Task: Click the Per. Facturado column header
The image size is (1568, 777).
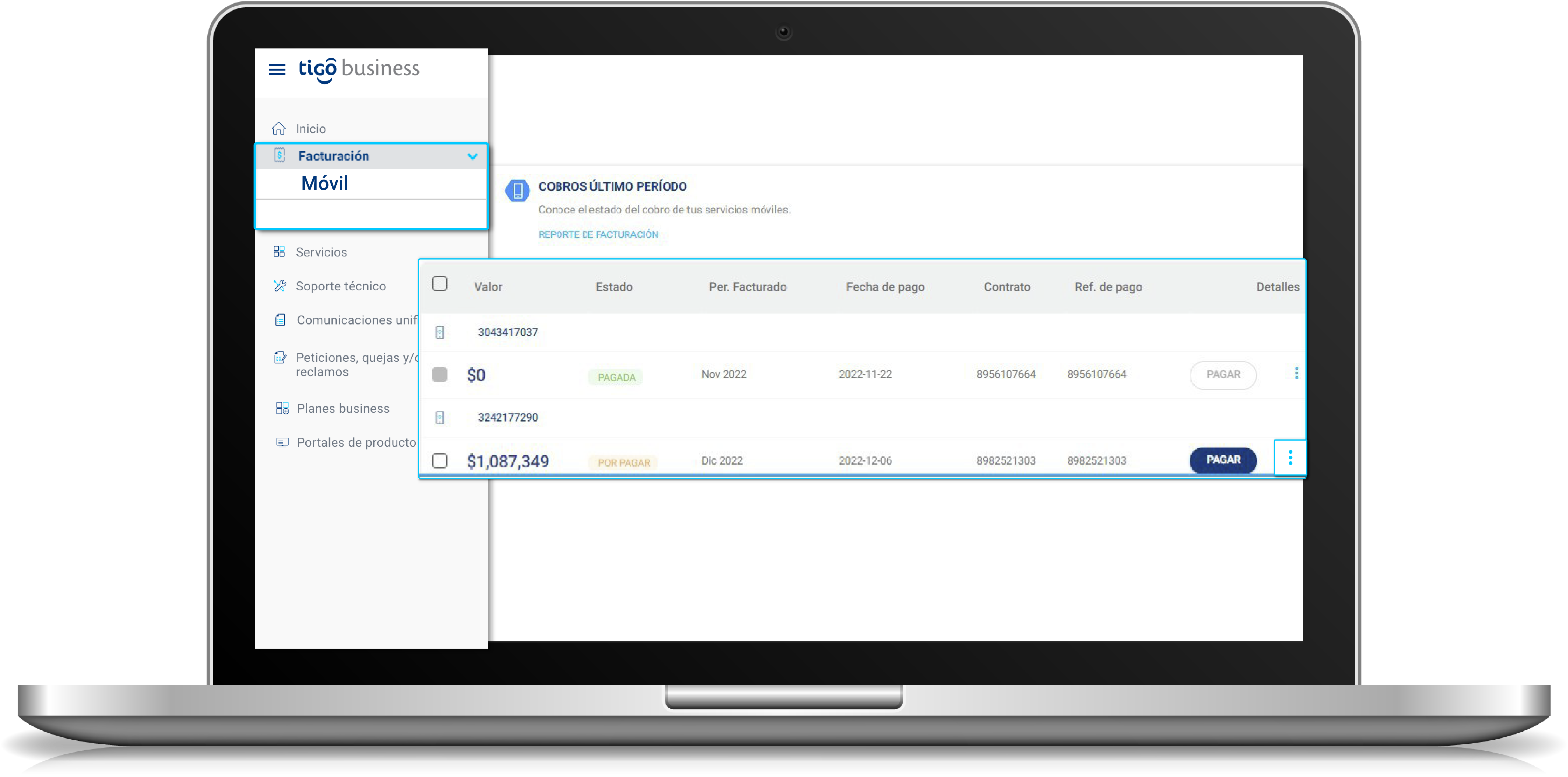Action: [x=747, y=287]
